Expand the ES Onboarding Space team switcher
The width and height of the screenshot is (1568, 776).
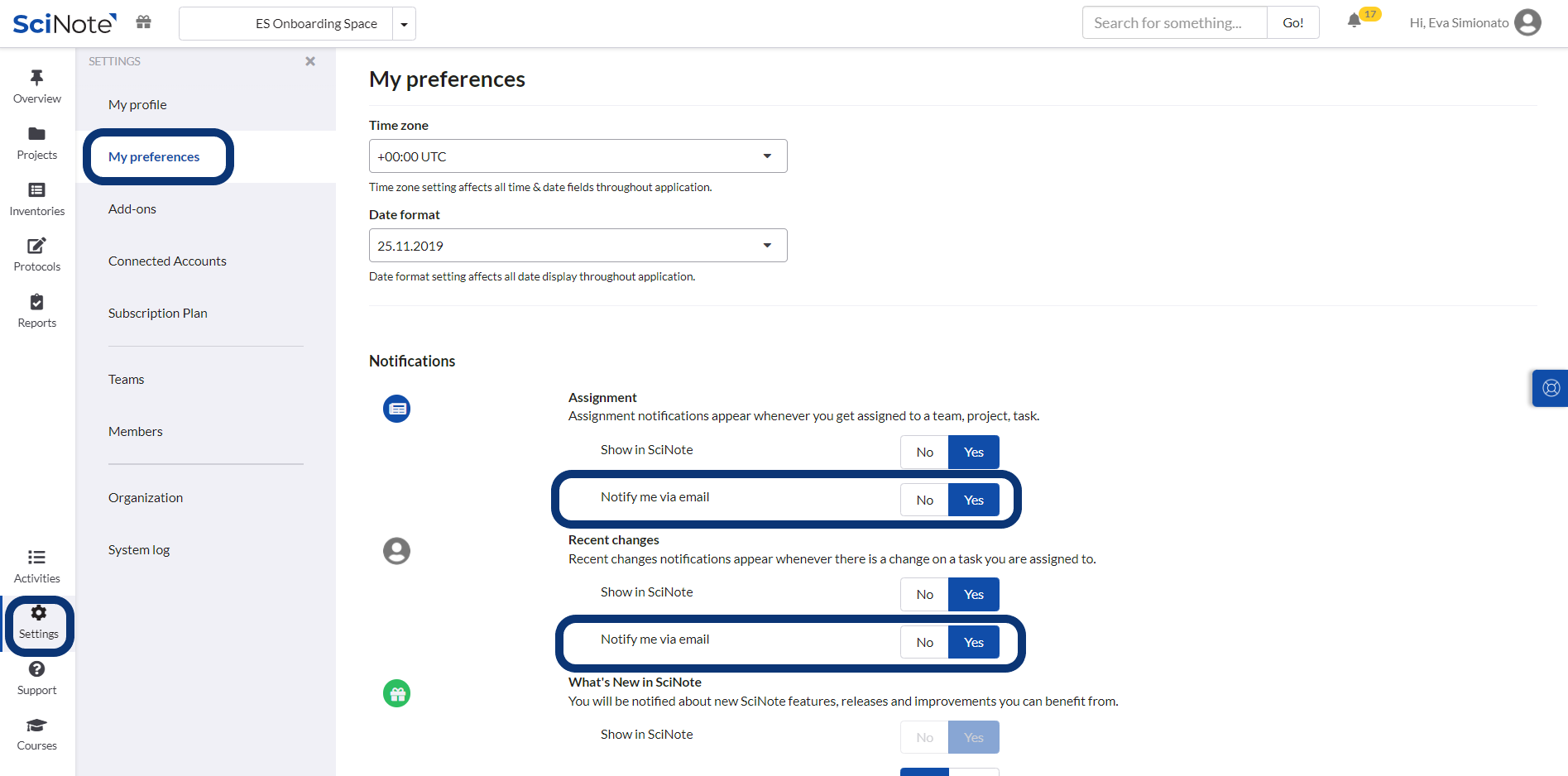pyautogui.click(x=404, y=24)
